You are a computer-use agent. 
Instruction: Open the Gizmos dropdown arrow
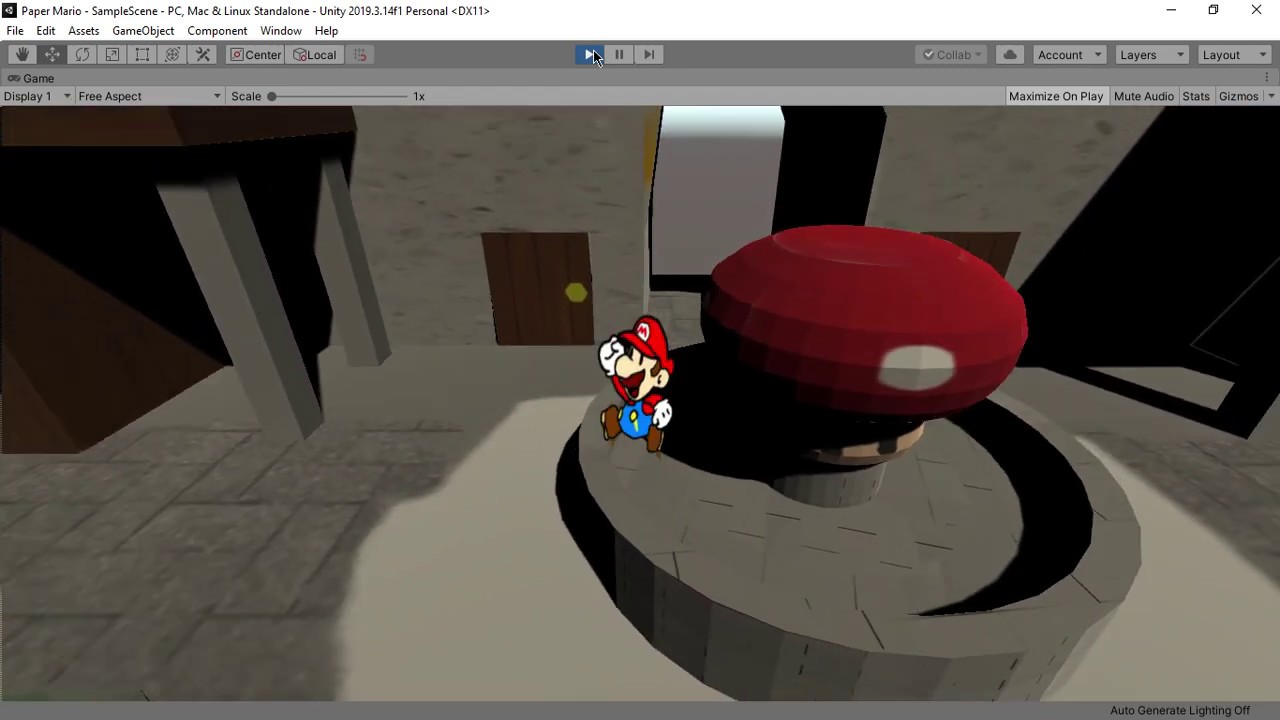[x=1271, y=96]
